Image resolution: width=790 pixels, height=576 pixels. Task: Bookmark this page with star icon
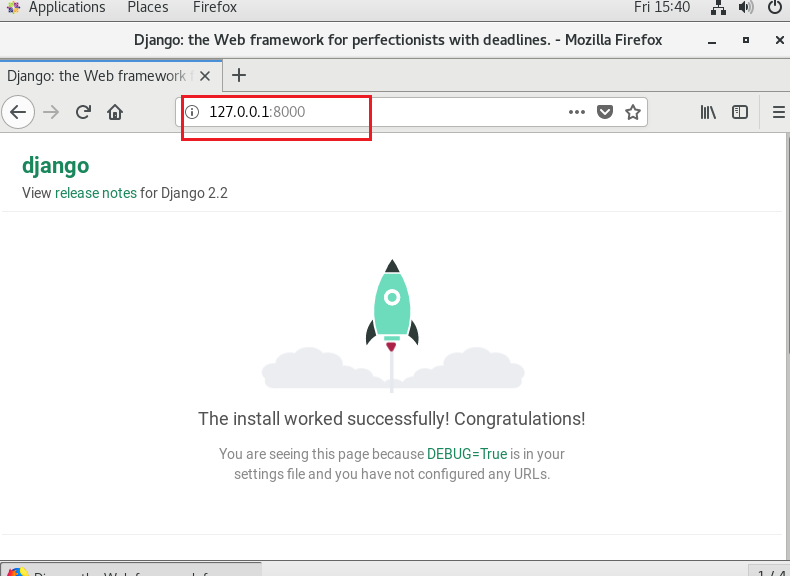[633, 112]
